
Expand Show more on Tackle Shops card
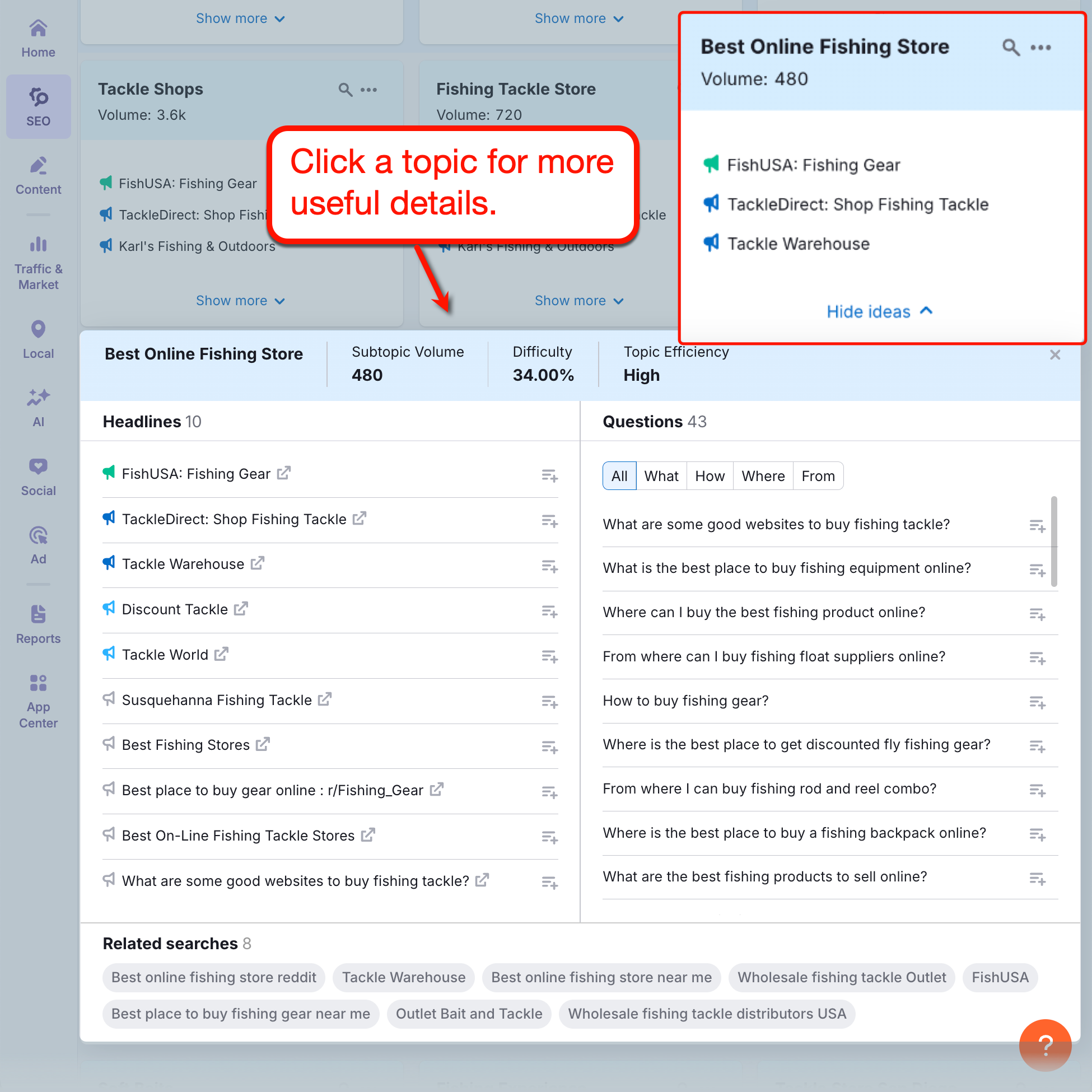point(240,300)
